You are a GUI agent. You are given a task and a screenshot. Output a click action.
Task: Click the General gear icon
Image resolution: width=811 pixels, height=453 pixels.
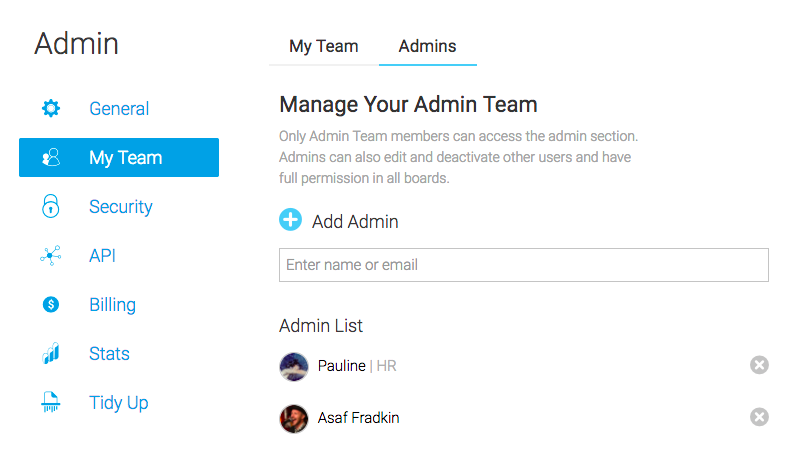(x=51, y=109)
